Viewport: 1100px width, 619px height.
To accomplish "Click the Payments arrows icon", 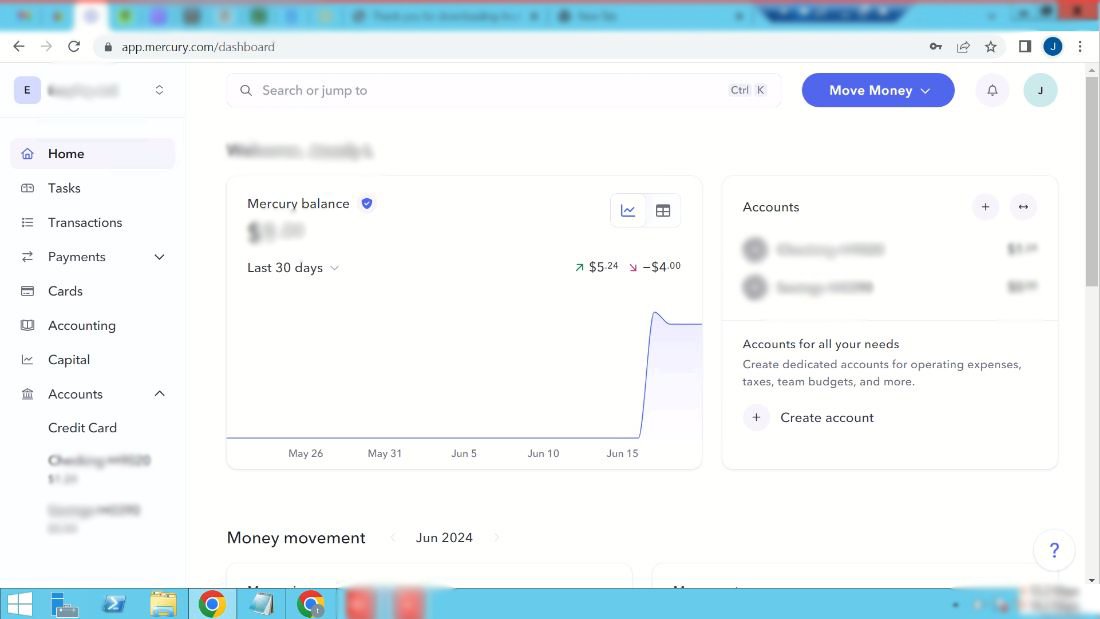I will pyautogui.click(x=27, y=257).
